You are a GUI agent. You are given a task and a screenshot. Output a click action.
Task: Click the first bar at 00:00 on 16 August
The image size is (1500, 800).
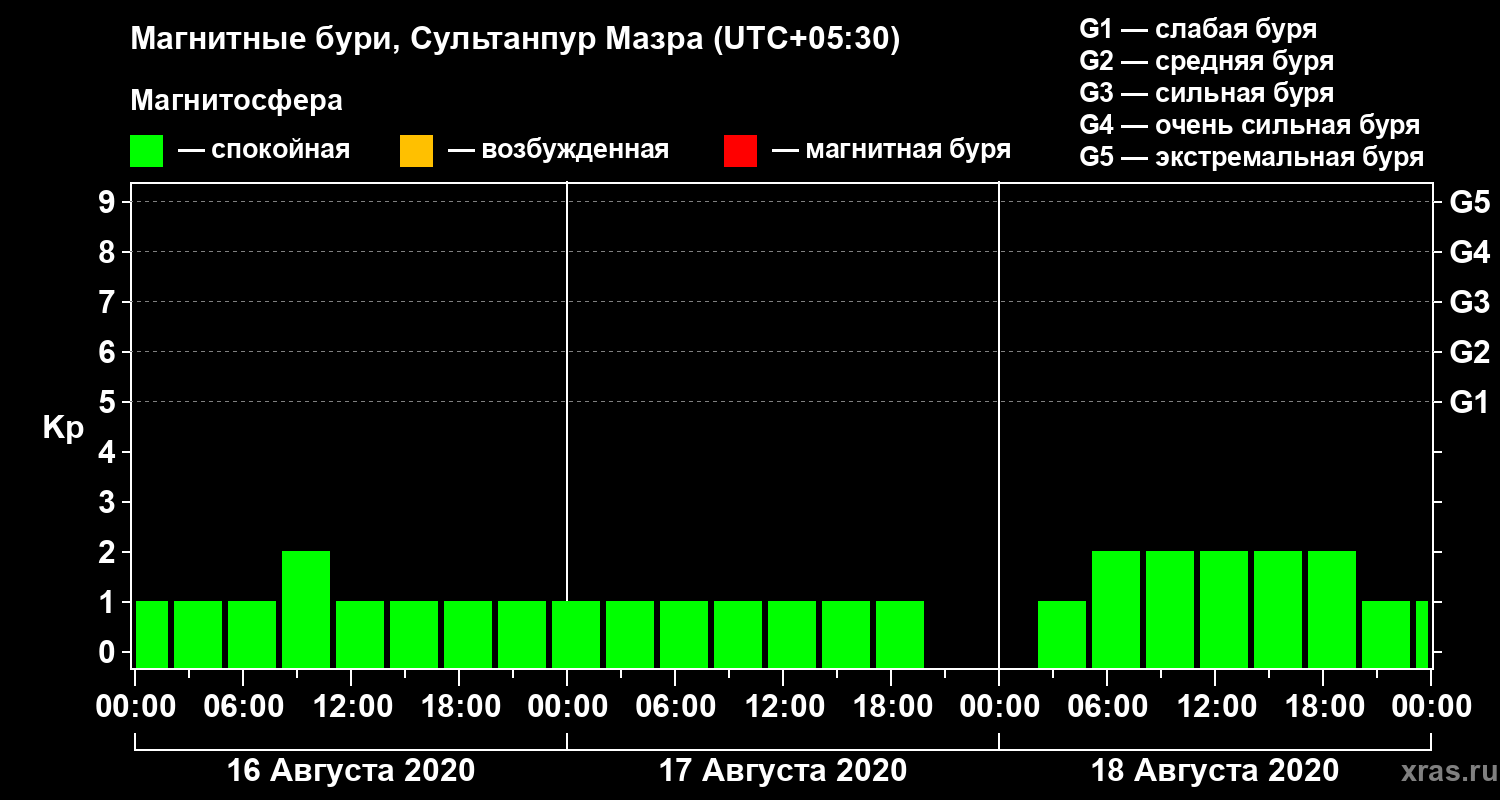click(x=152, y=634)
